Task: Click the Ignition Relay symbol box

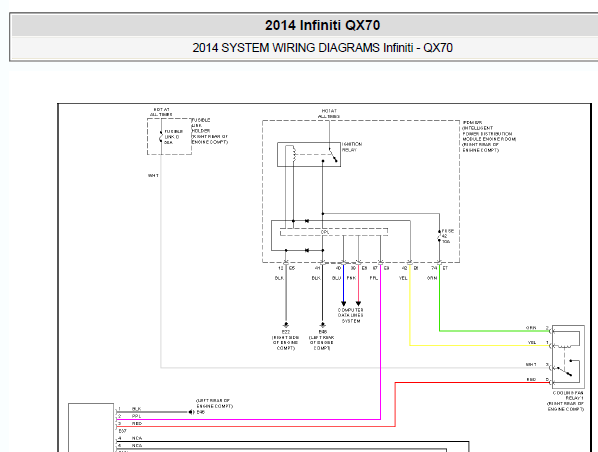Action: [x=309, y=154]
